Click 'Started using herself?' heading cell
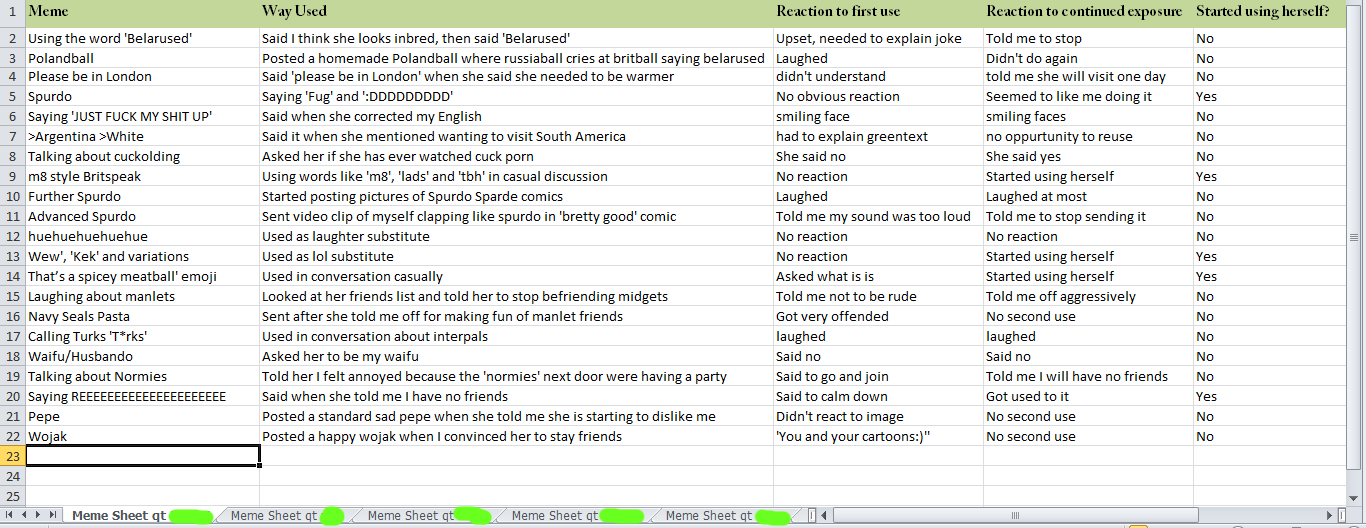This screenshot has width=1366, height=528. click(x=1269, y=14)
